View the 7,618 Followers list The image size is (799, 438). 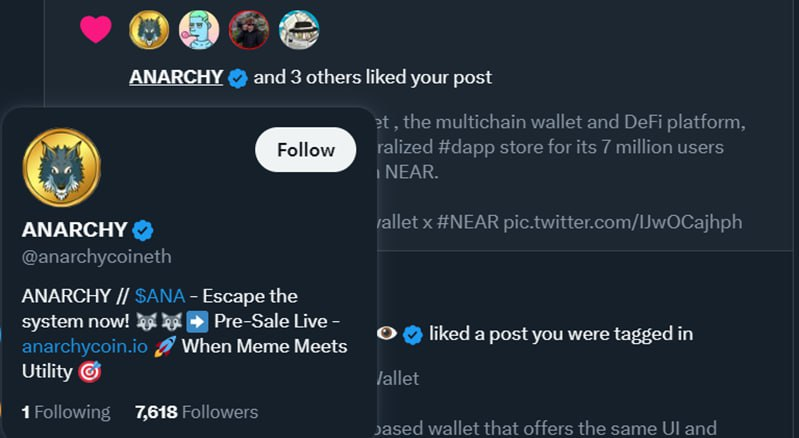(196, 412)
